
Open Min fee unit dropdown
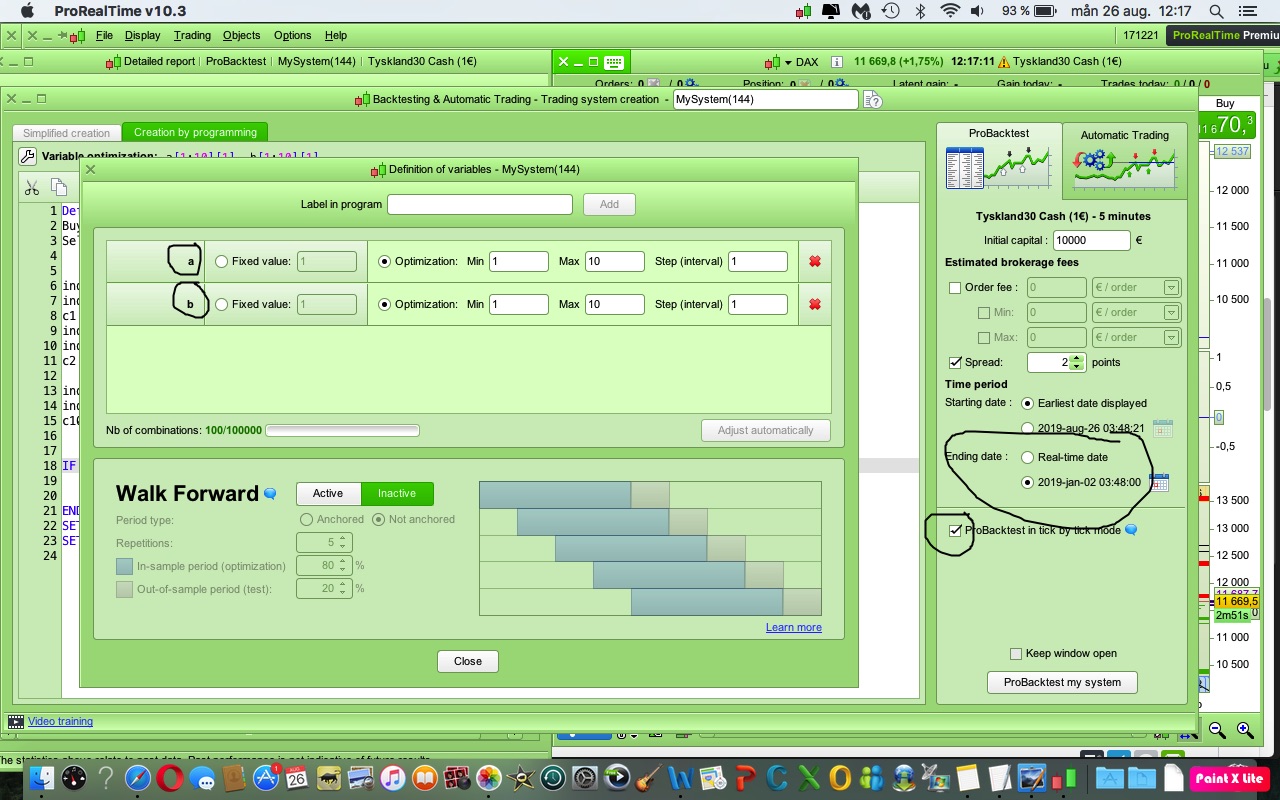point(1137,313)
